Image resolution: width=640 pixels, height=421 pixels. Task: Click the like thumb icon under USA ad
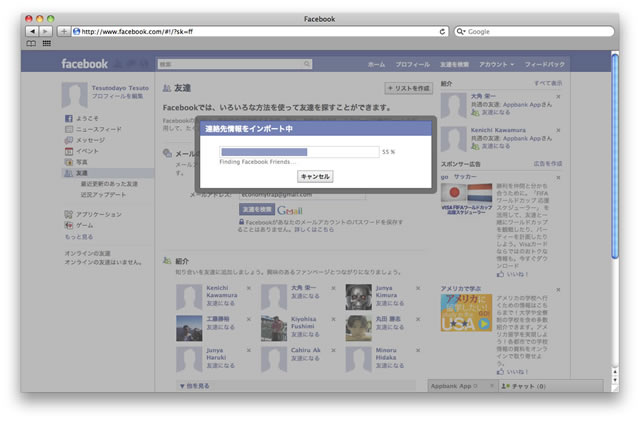point(500,372)
